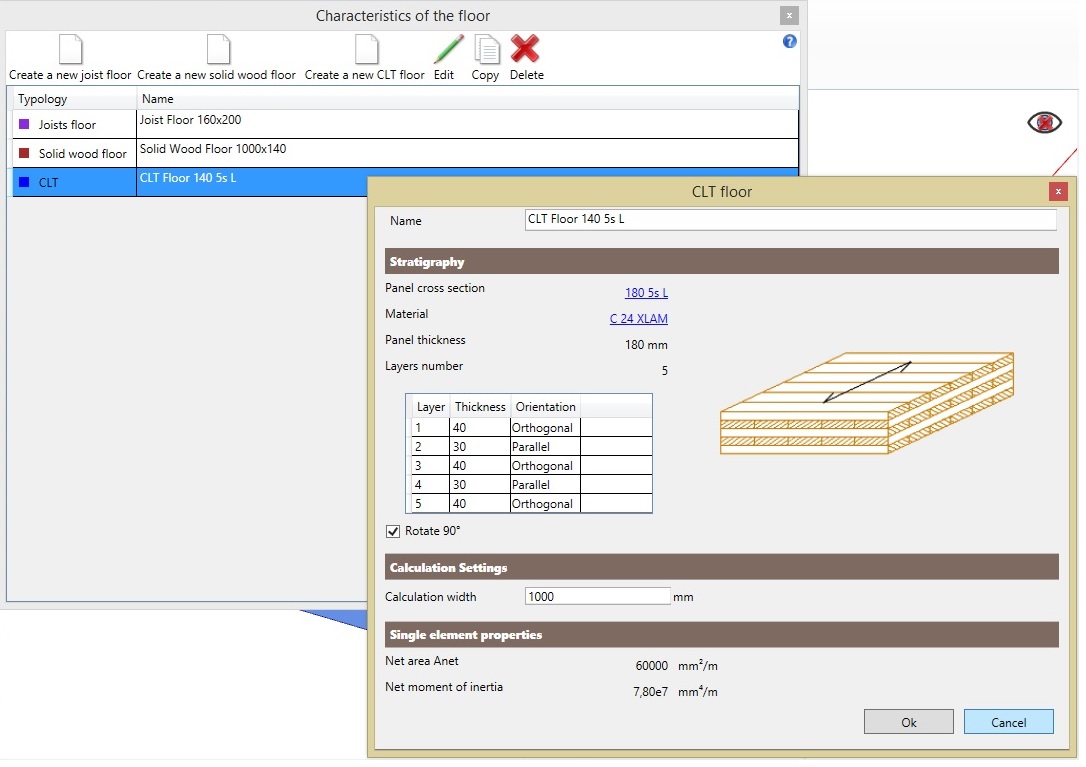Click the Calculation Settings section header

pos(722,567)
